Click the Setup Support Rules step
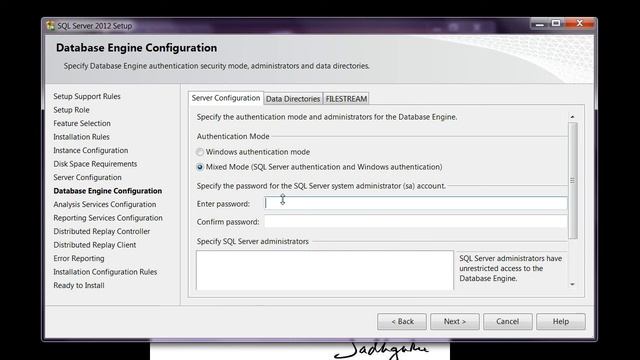This screenshot has width=640, height=360. [x=87, y=96]
